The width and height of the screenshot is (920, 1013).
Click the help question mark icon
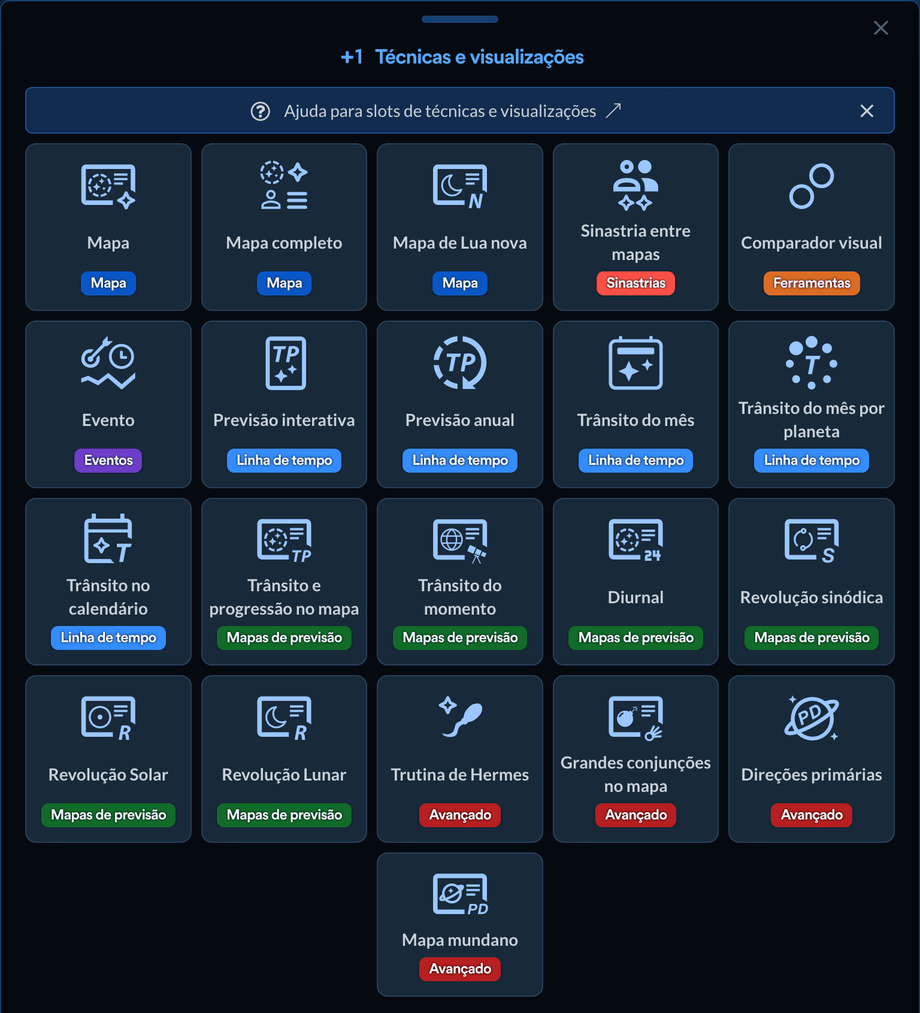click(x=260, y=111)
